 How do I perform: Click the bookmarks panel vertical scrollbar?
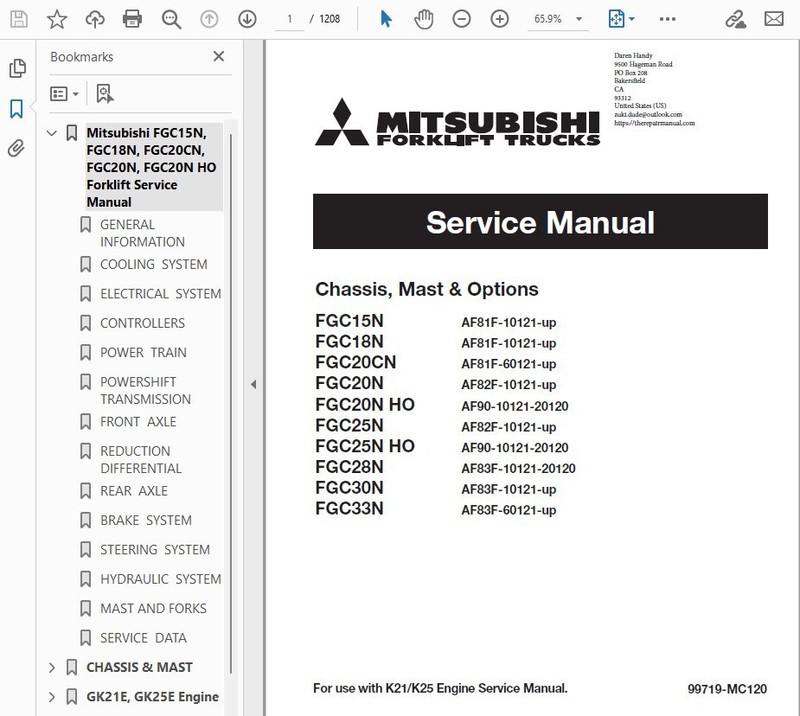point(231,403)
